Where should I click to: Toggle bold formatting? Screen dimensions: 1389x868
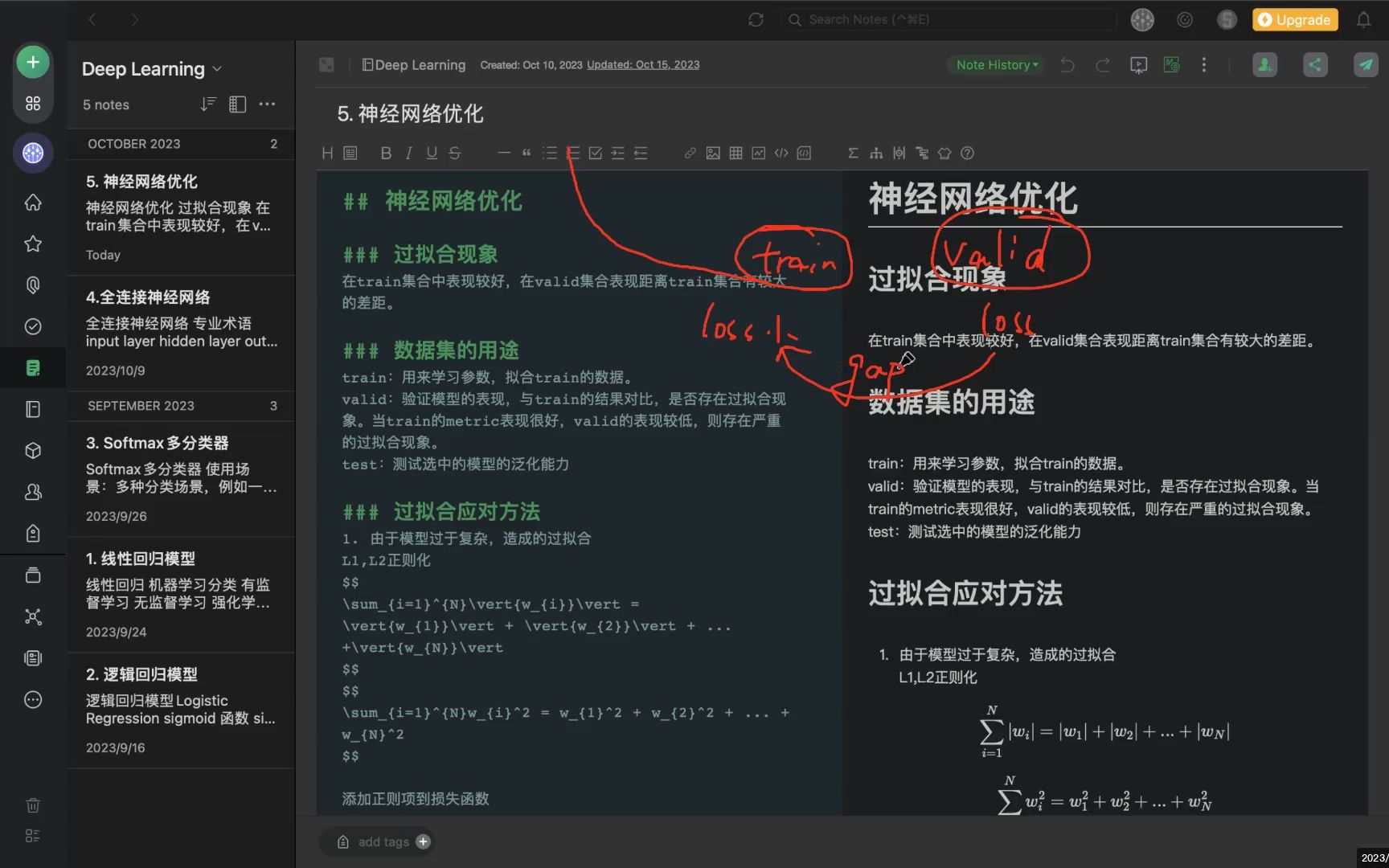coord(386,153)
